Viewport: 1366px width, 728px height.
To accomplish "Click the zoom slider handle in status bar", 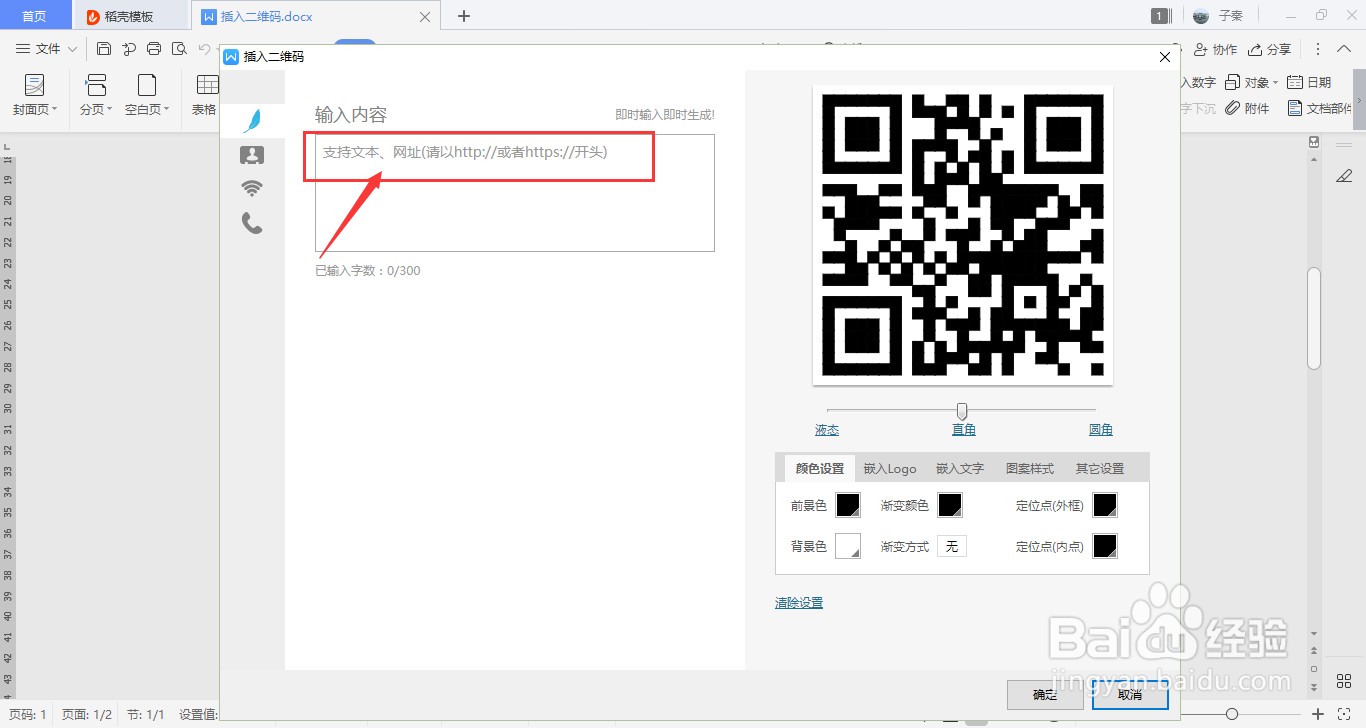I will 1232,714.
